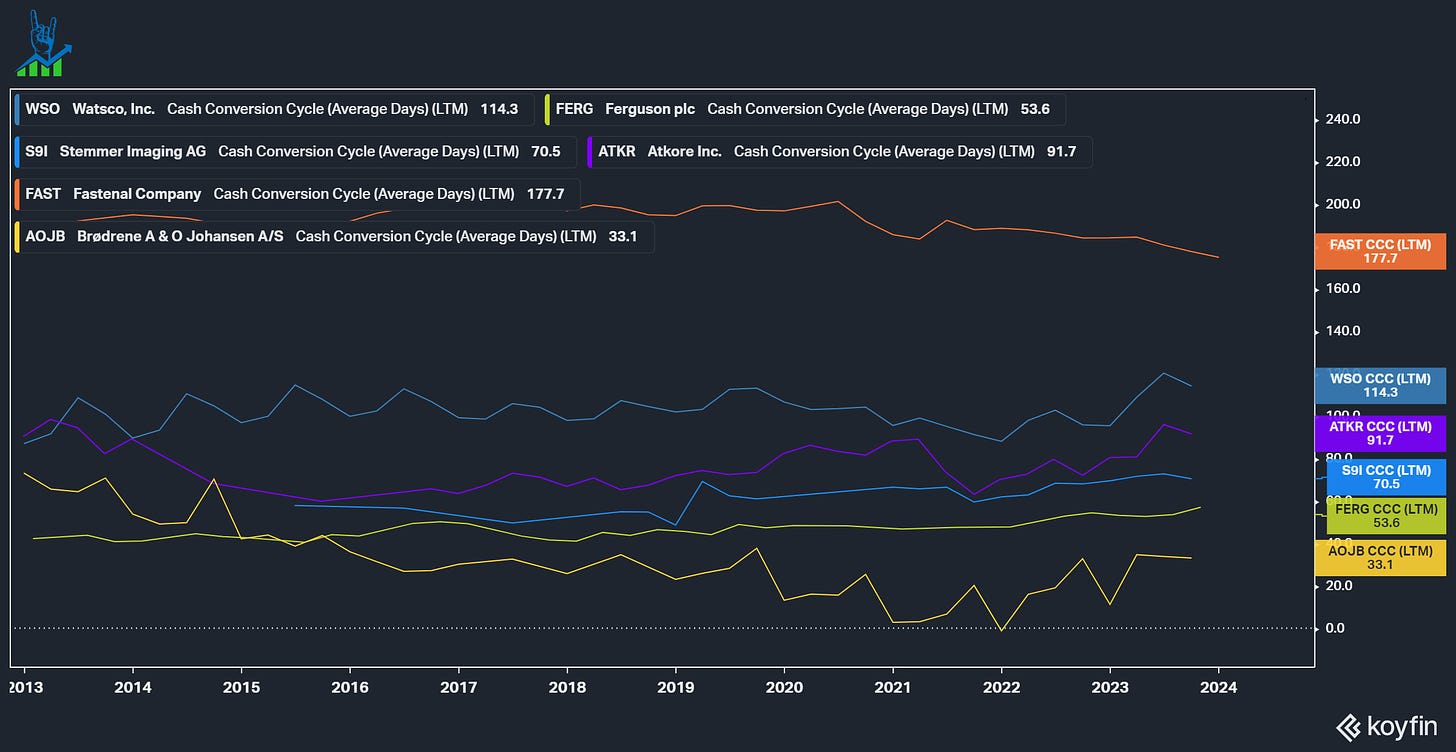The height and width of the screenshot is (752, 1456).
Task: Select the S9I Stemmer Imaging AG legend entry
Action: pos(296,152)
